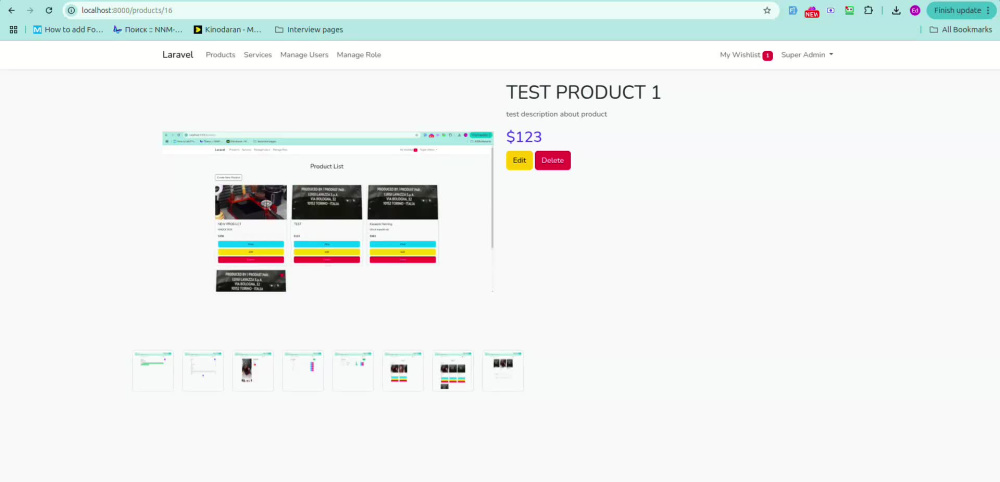Expand Super Admin dropdown
1000x482 pixels.
point(807,55)
